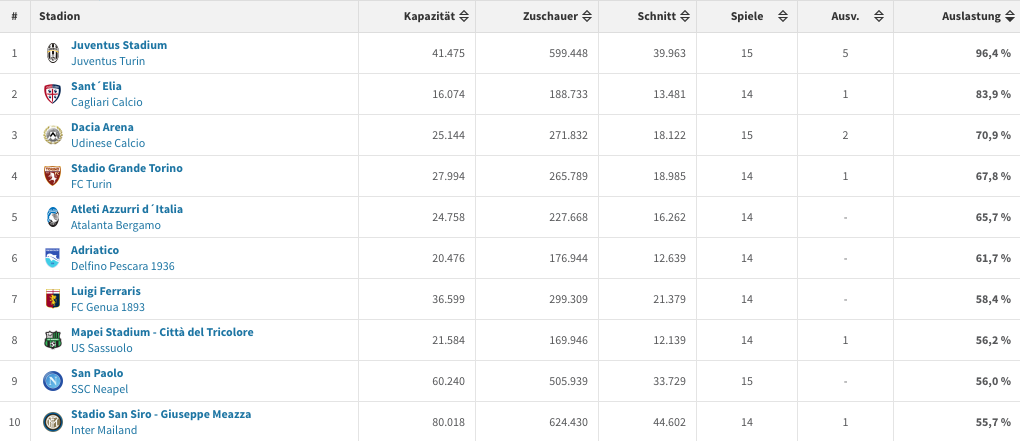Sort table by Kapazität column

click(437, 17)
